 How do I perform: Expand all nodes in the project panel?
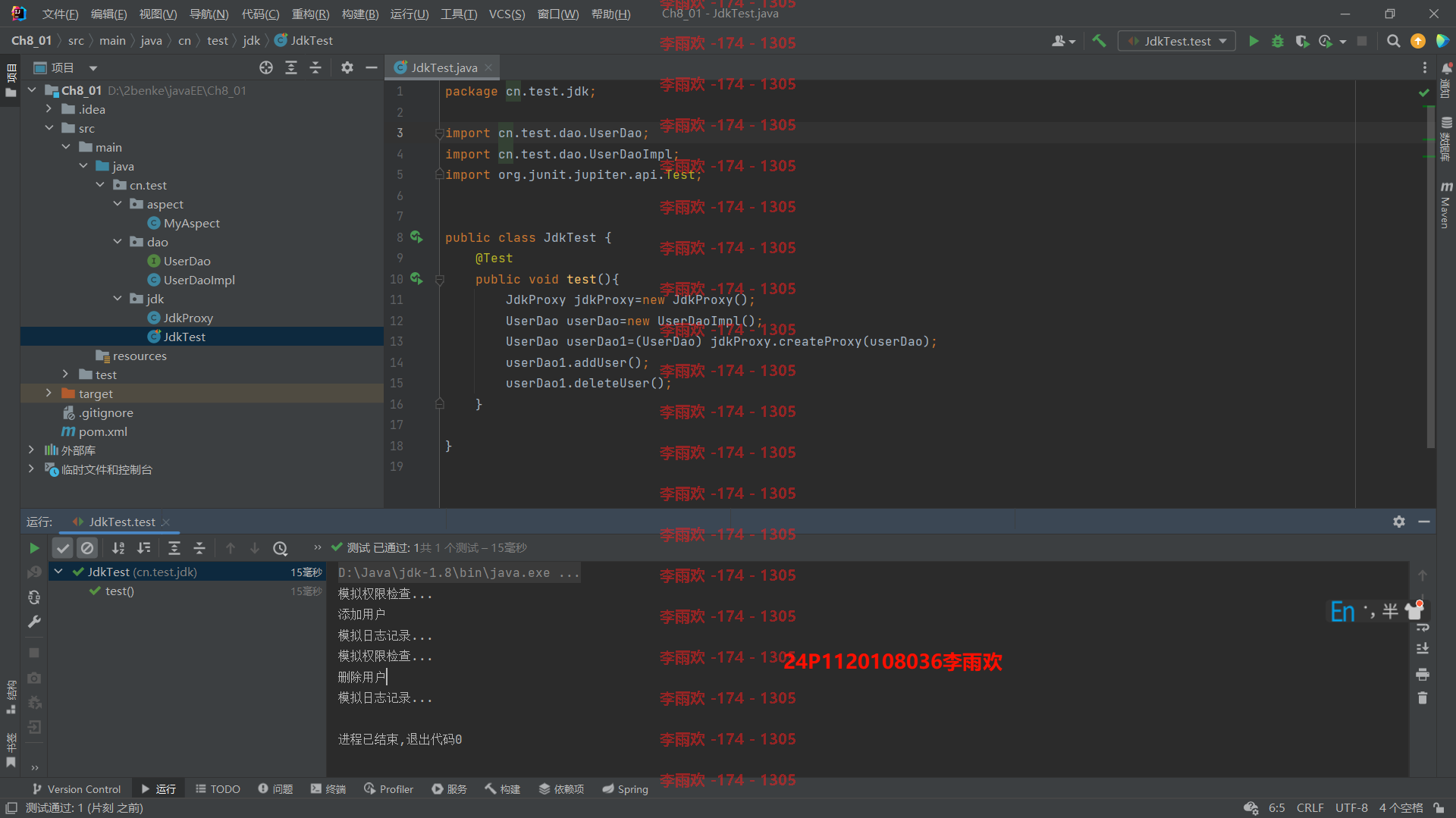tap(291, 67)
